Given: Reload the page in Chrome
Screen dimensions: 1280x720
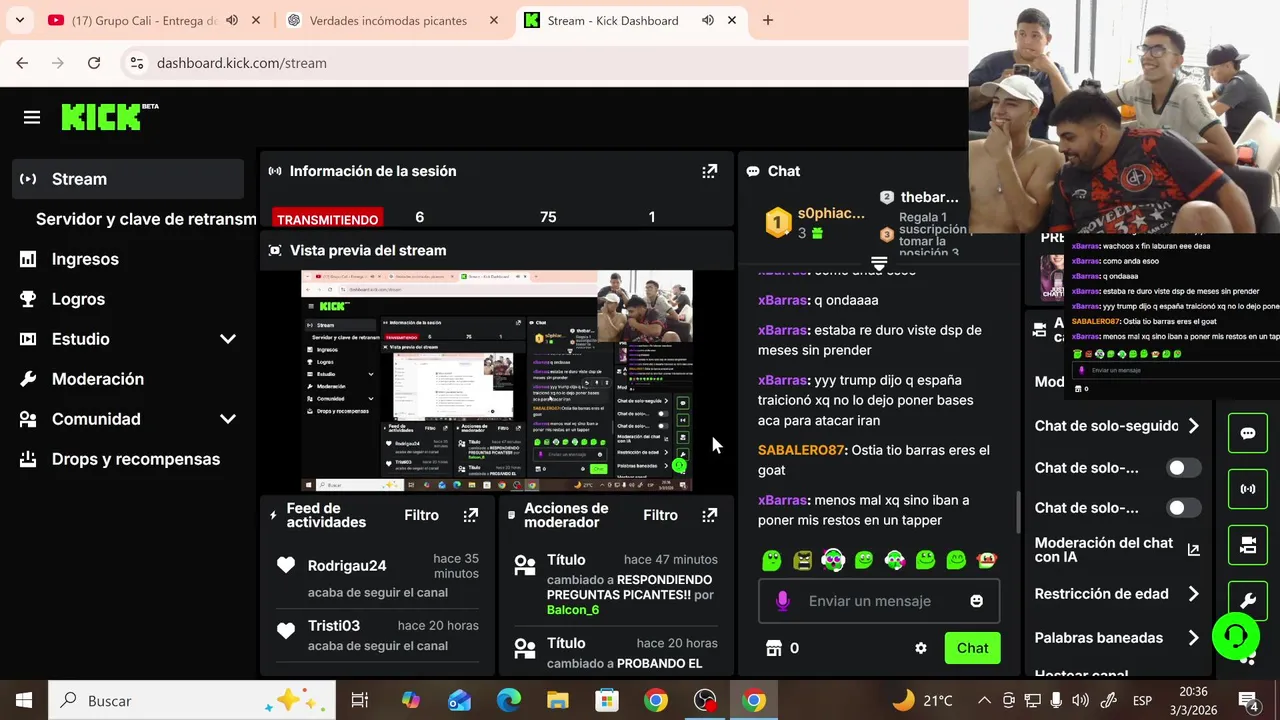Looking at the screenshot, I should pyautogui.click(x=94, y=63).
